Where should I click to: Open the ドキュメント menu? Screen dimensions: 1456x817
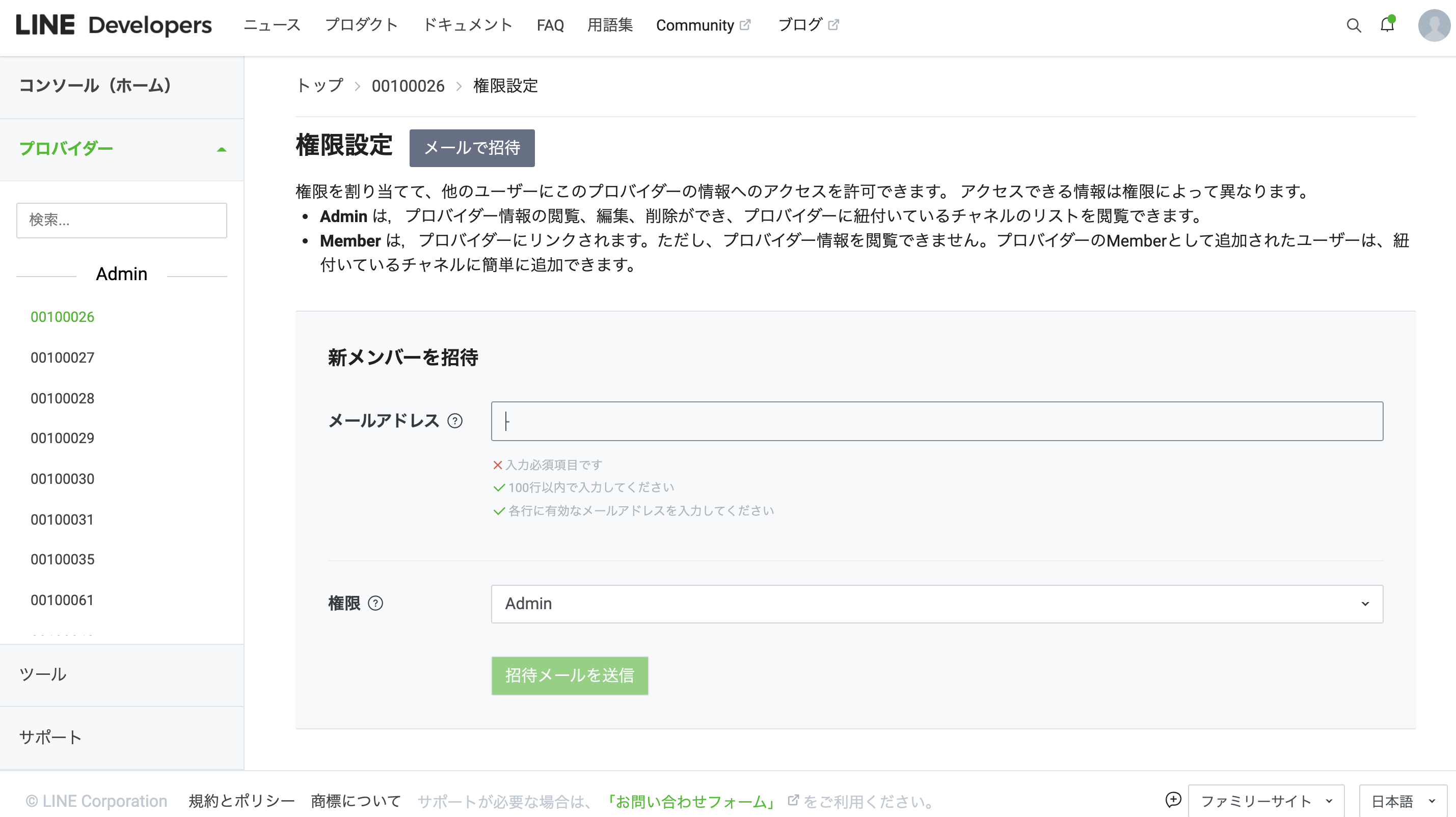(x=468, y=25)
